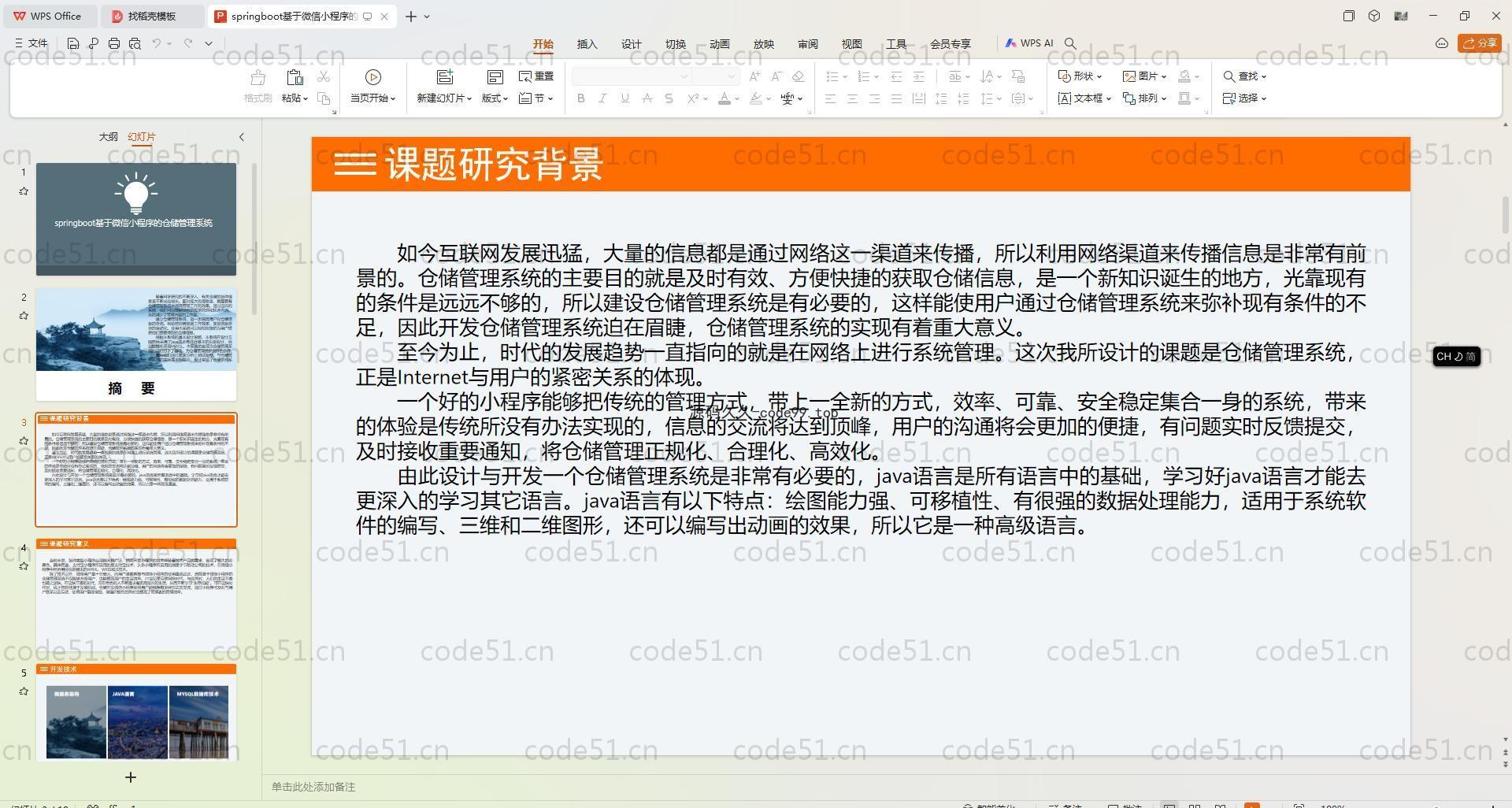Open a new tab with plus button
The width and height of the screenshot is (1512, 808).
[411, 16]
